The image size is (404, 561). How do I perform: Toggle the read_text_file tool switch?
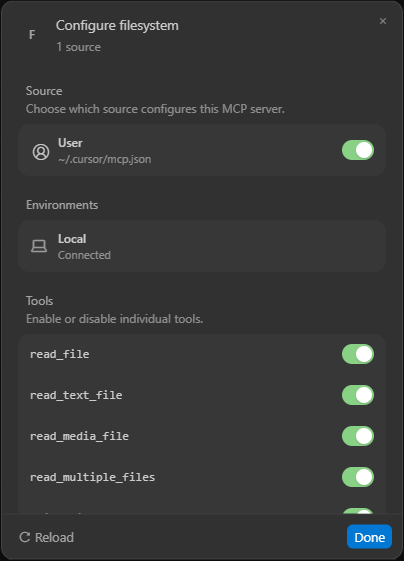(358, 395)
